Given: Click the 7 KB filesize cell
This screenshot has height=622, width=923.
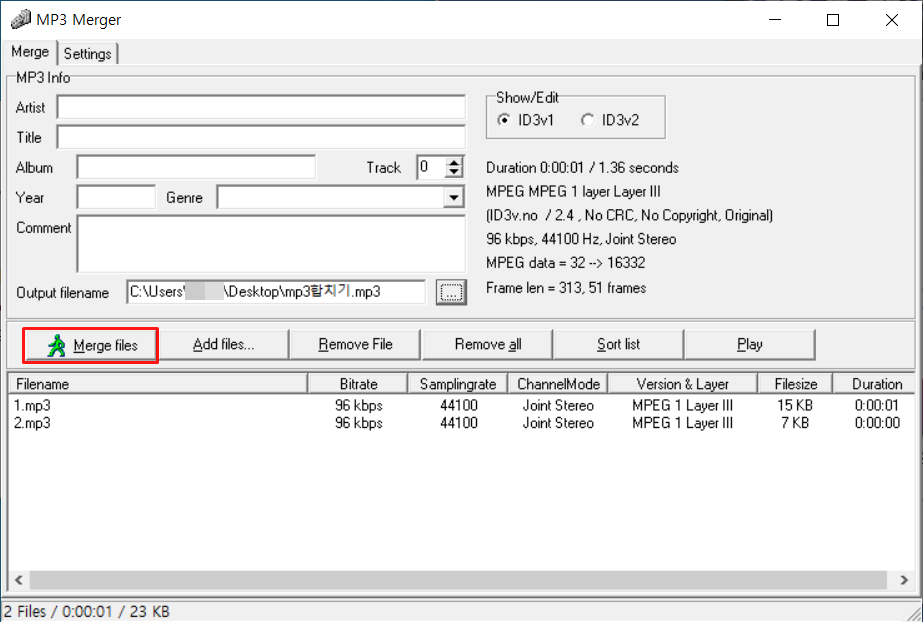Looking at the screenshot, I should [x=795, y=423].
